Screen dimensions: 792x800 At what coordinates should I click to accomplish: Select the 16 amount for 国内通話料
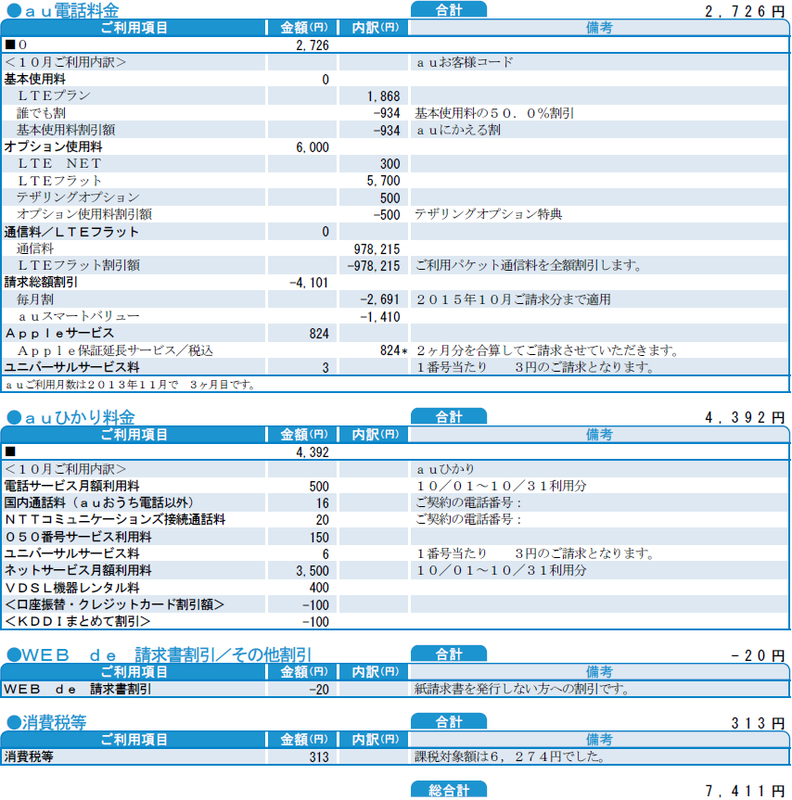(323, 503)
